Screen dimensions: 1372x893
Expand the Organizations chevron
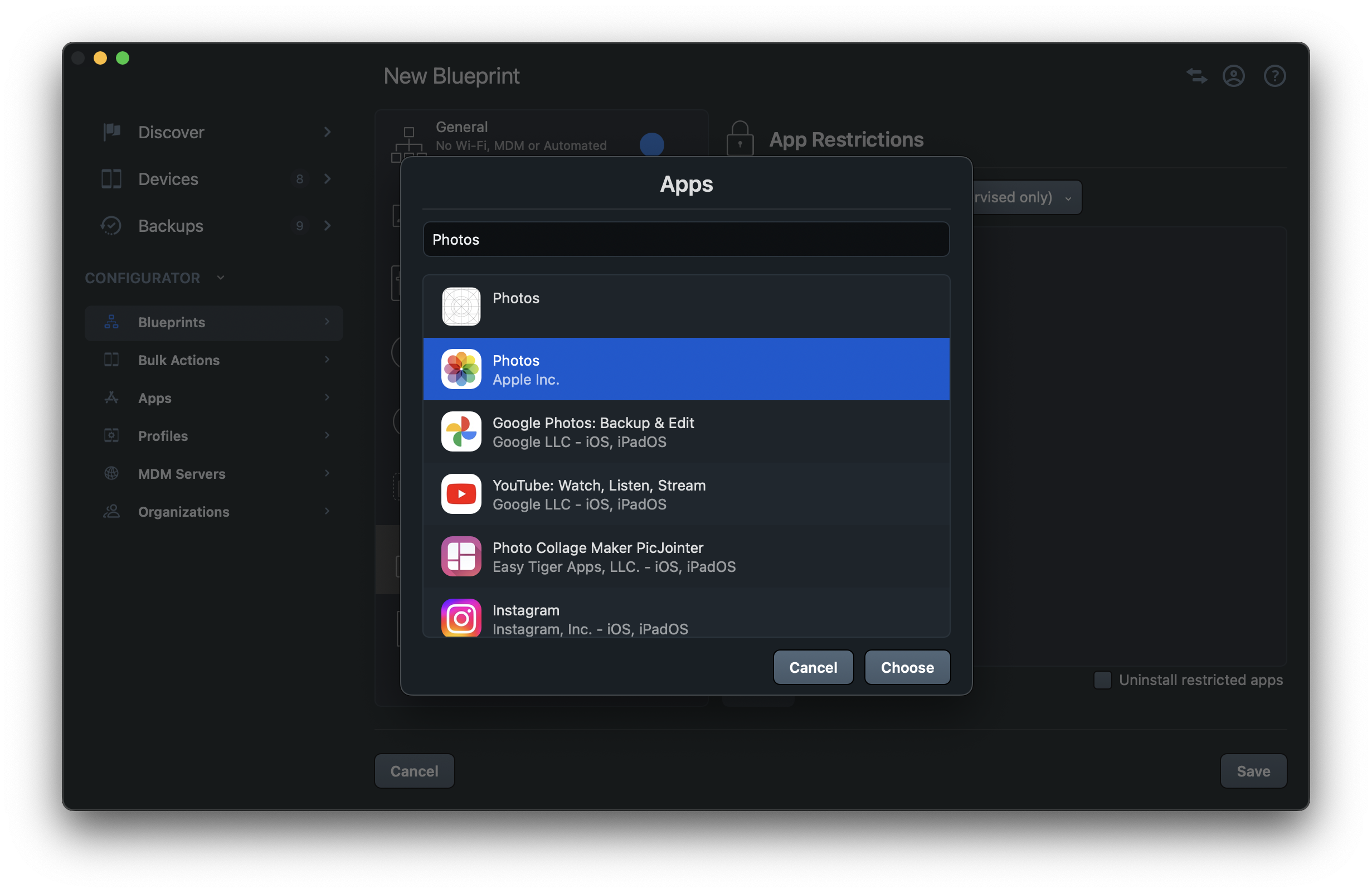click(328, 511)
